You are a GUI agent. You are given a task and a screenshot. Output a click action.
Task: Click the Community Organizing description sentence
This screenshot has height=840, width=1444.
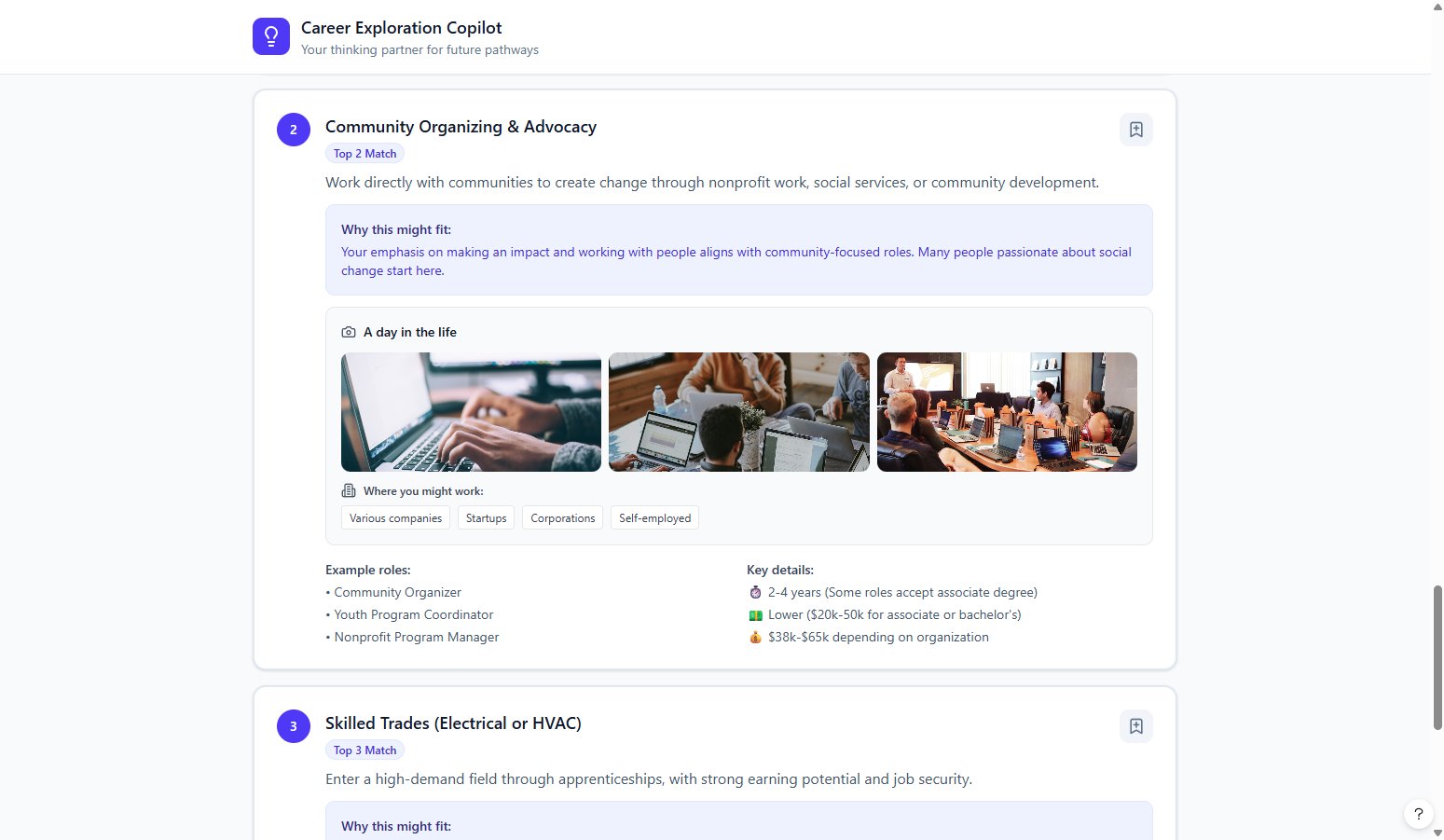tap(712, 182)
